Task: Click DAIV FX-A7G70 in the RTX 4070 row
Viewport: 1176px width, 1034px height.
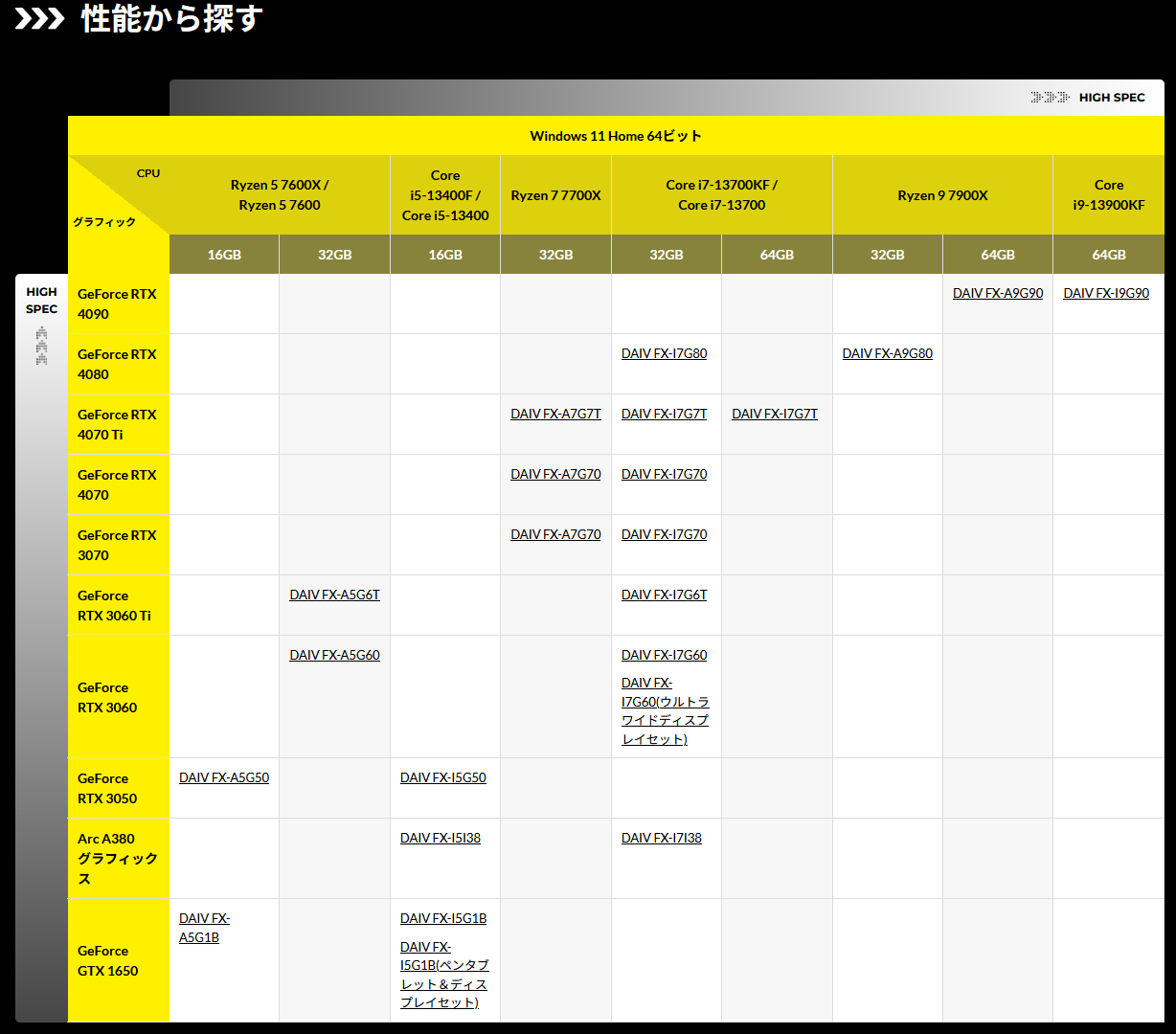Action: 555,474
